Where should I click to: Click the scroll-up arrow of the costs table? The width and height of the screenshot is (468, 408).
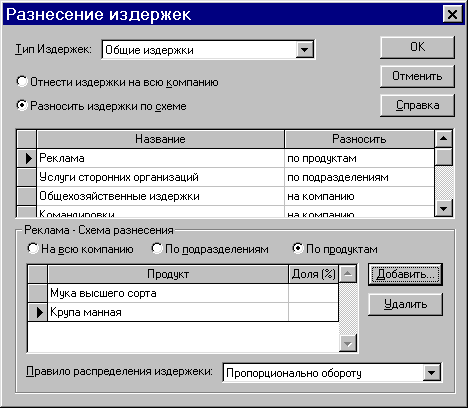pyautogui.click(x=443, y=139)
